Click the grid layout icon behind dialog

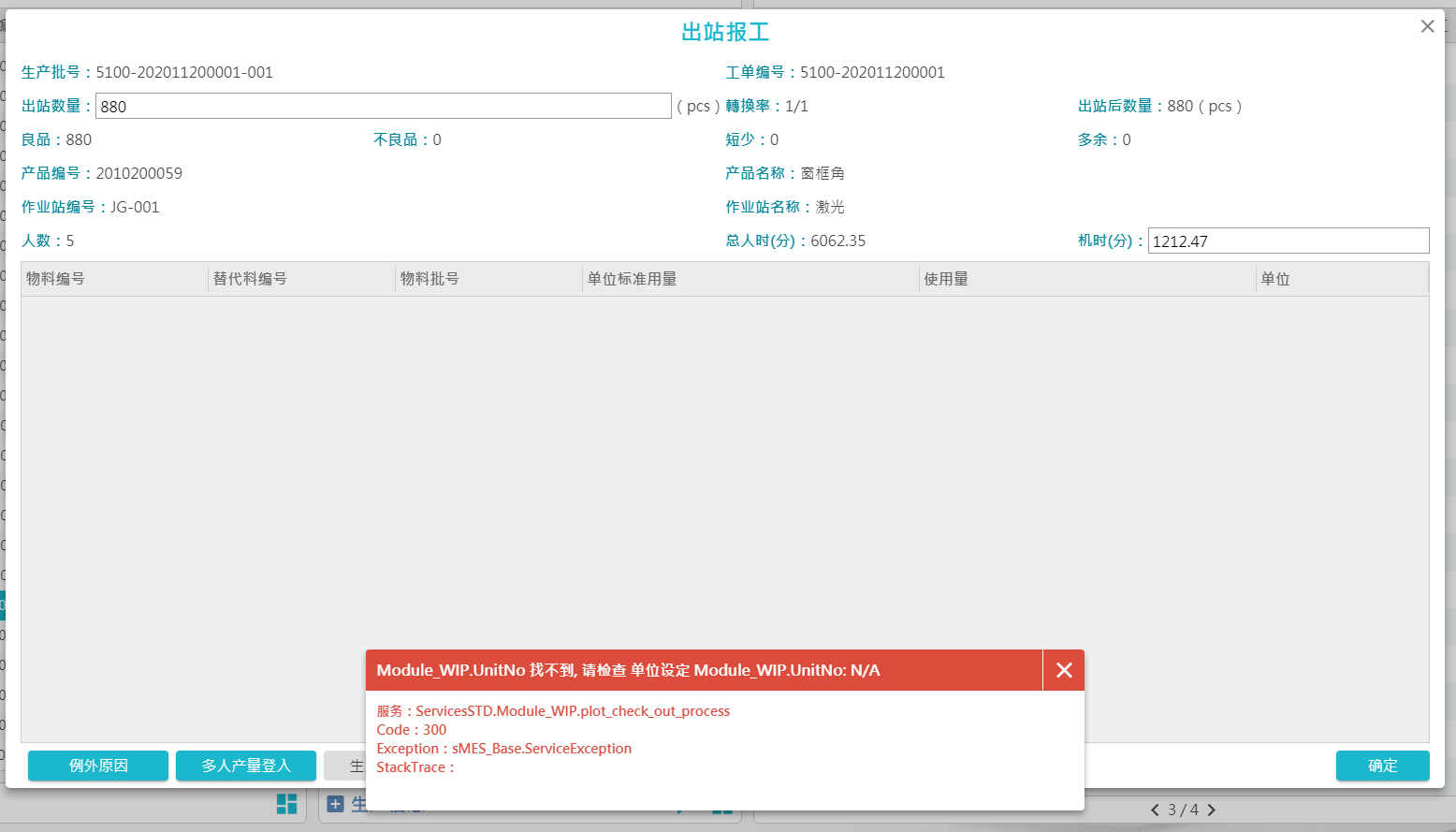[286, 804]
